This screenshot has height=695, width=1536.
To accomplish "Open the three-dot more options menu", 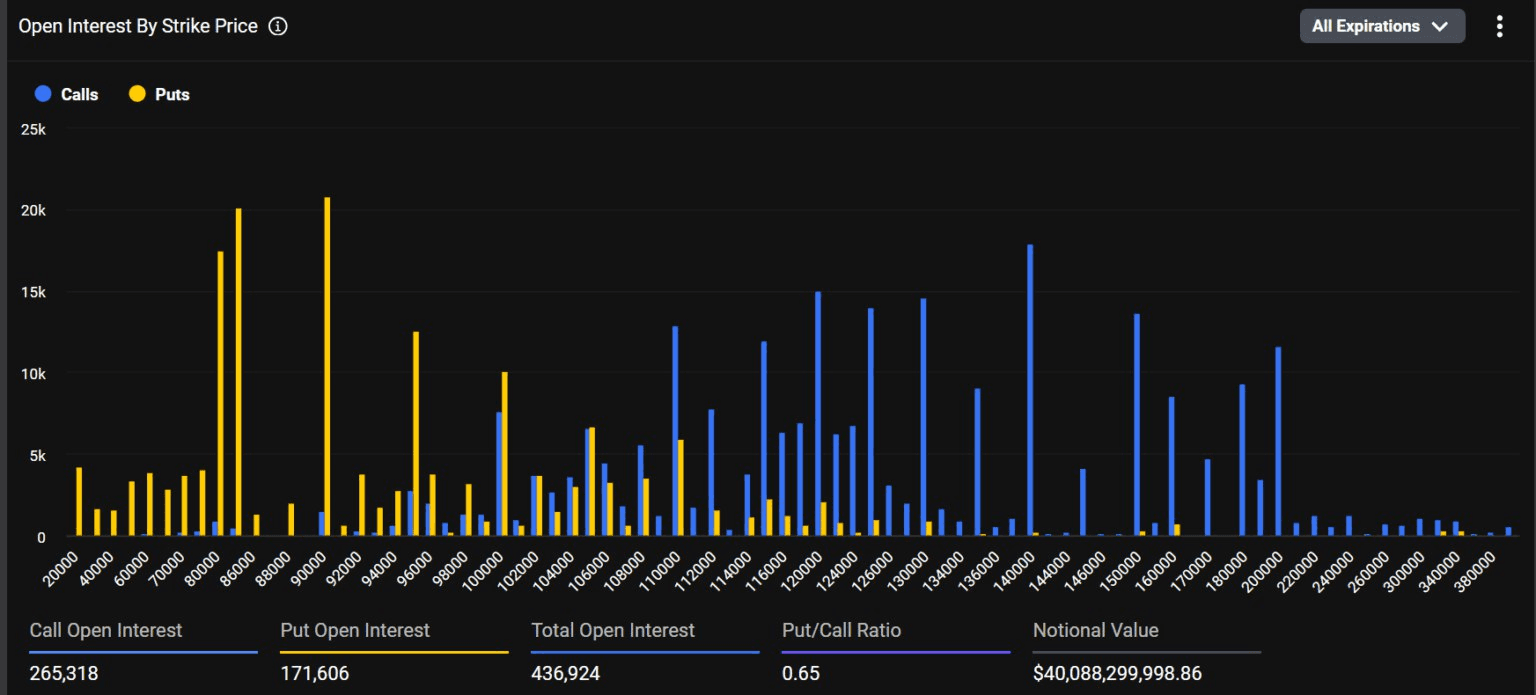I will point(1498,27).
